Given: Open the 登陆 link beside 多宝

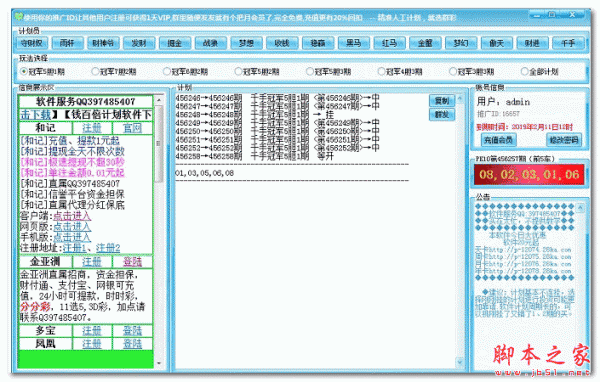Looking at the screenshot, I should pyautogui.click(x=132, y=331).
